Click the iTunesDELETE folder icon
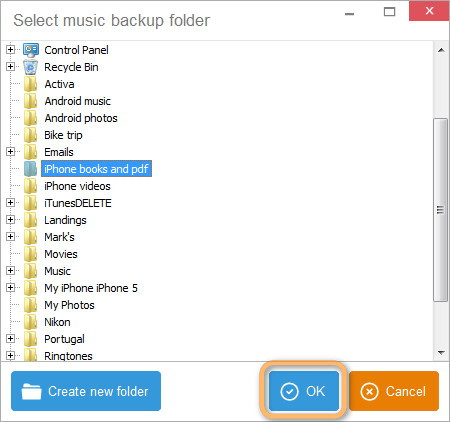This screenshot has height=422, width=450. (x=31, y=203)
